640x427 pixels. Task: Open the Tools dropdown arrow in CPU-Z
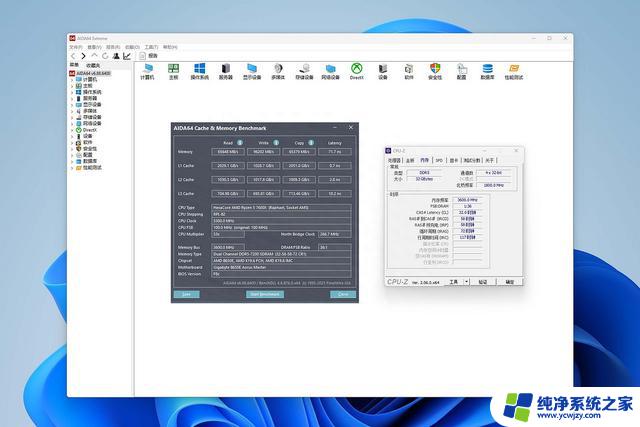pyautogui.click(x=466, y=282)
